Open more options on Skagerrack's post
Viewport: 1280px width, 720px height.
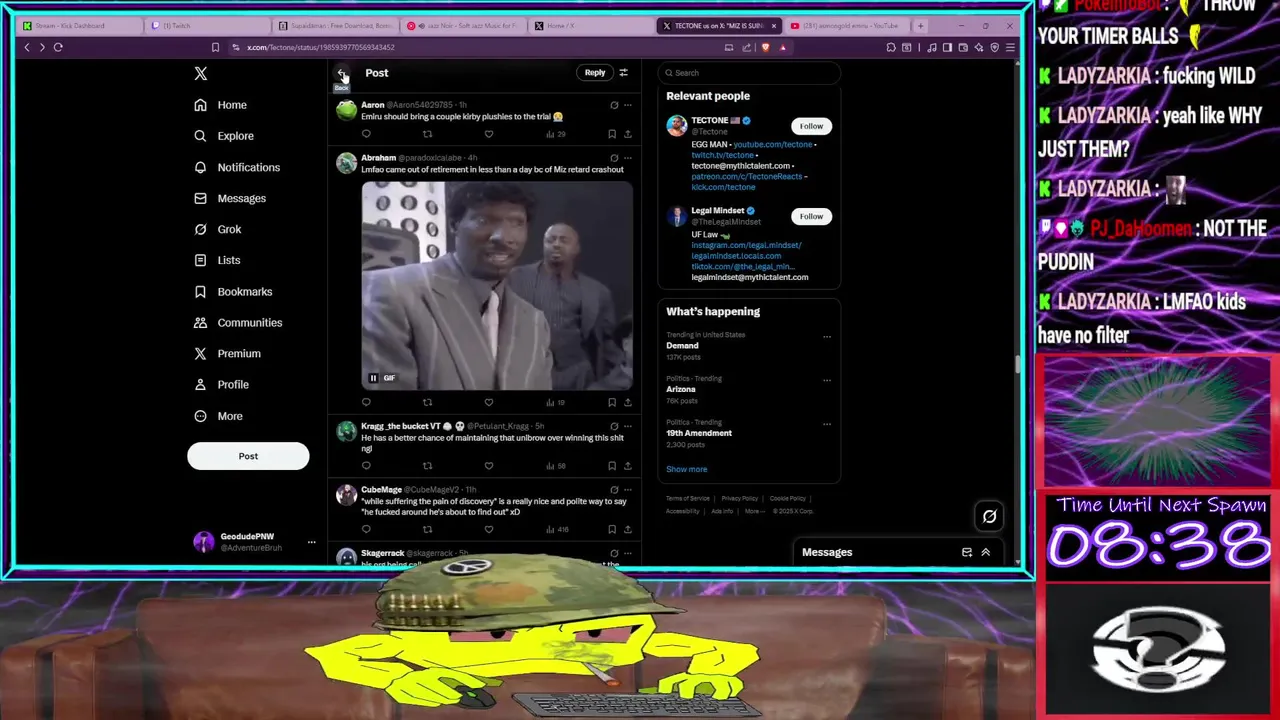click(628, 553)
